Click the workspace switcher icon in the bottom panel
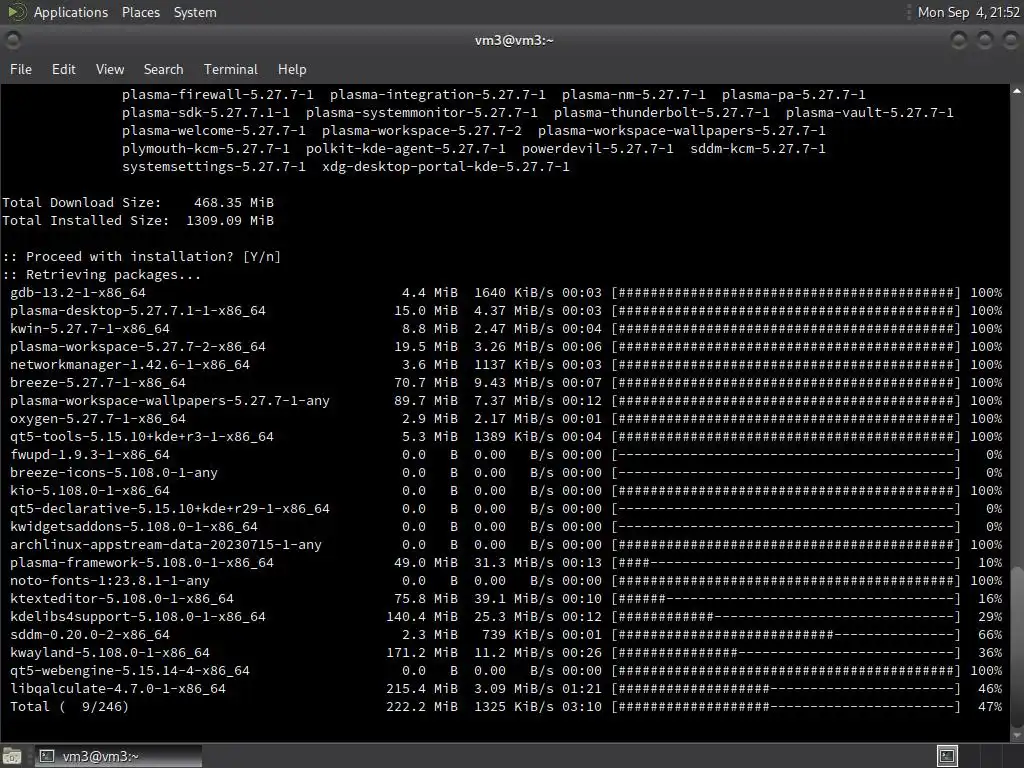Viewport: 1024px width, 768px height. tap(947, 756)
